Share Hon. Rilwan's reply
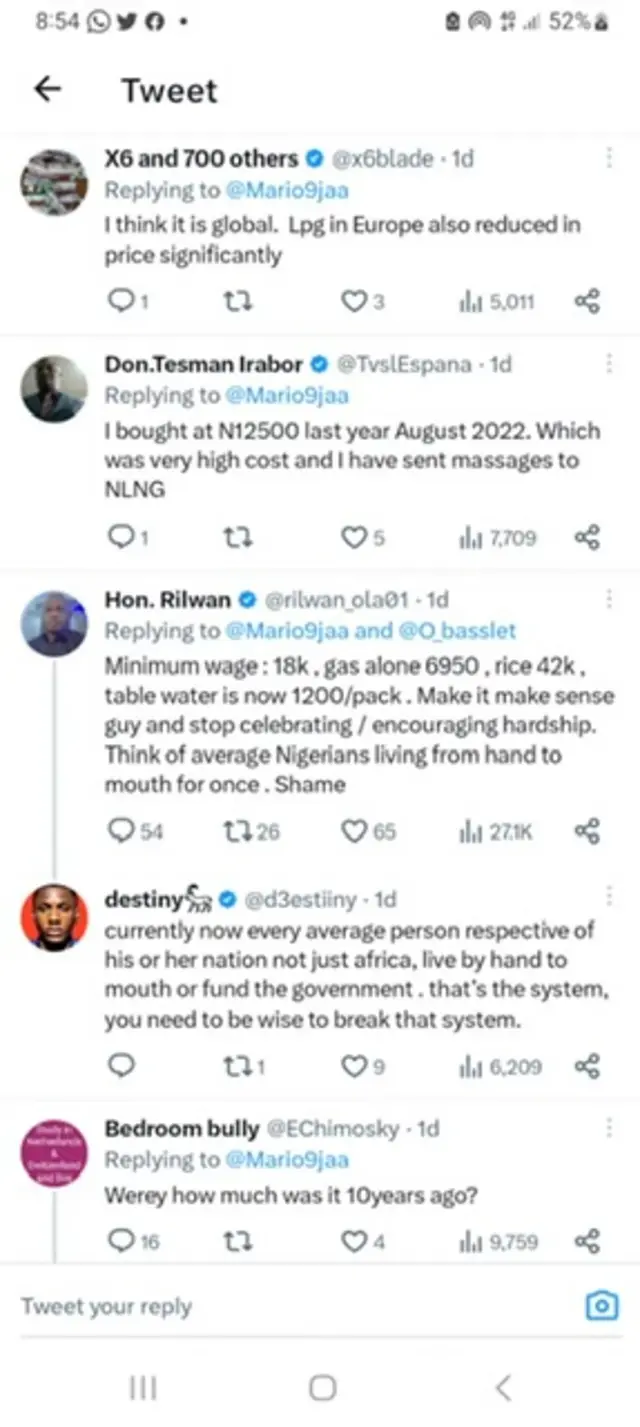This screenshot has height=1427, width=640. click(x=586, y=830)
